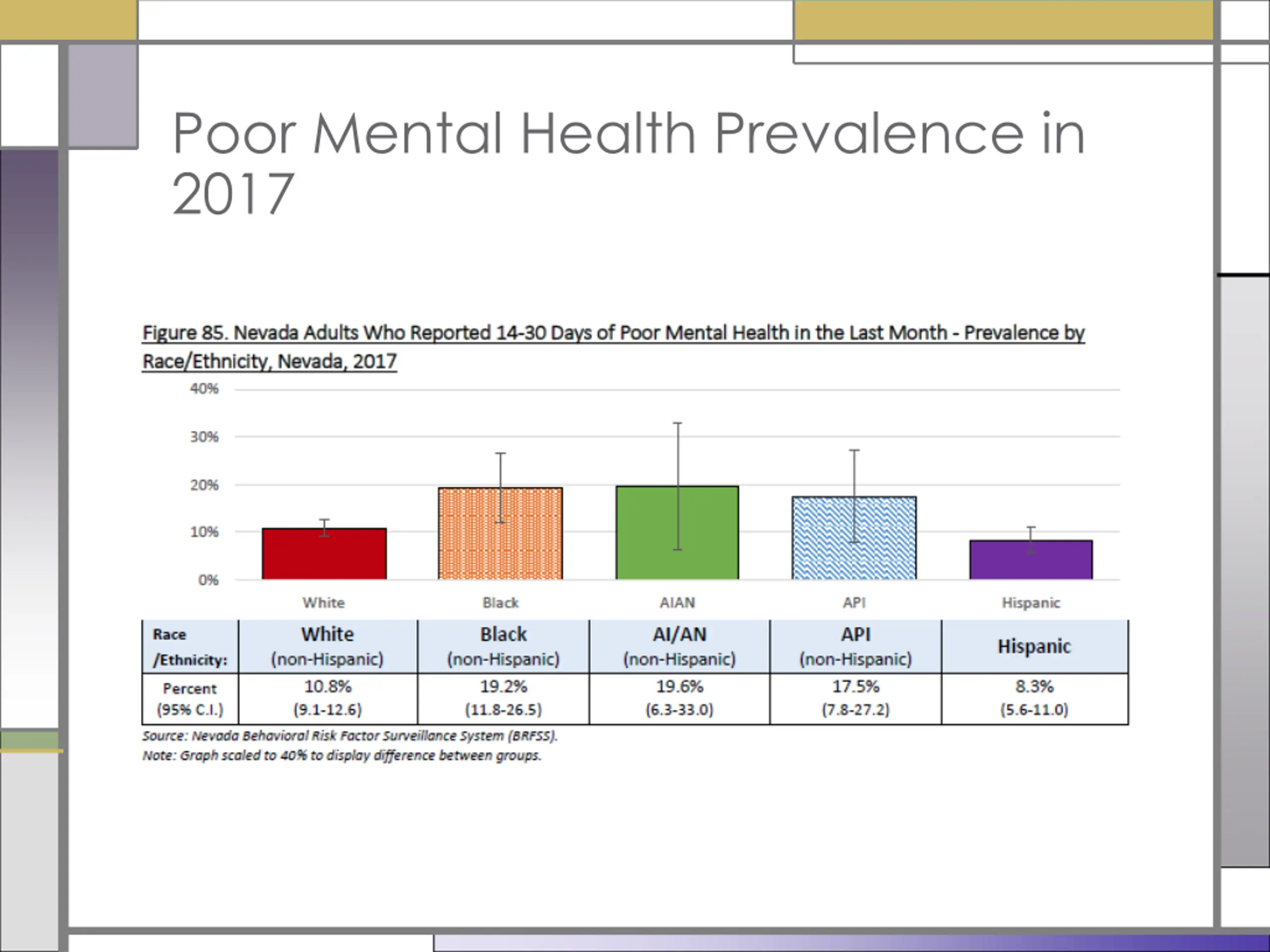1270x952 pixels.
Task: Click the 10.8% (9.1-12.6) table cell
Action: [x=328, y=699]
